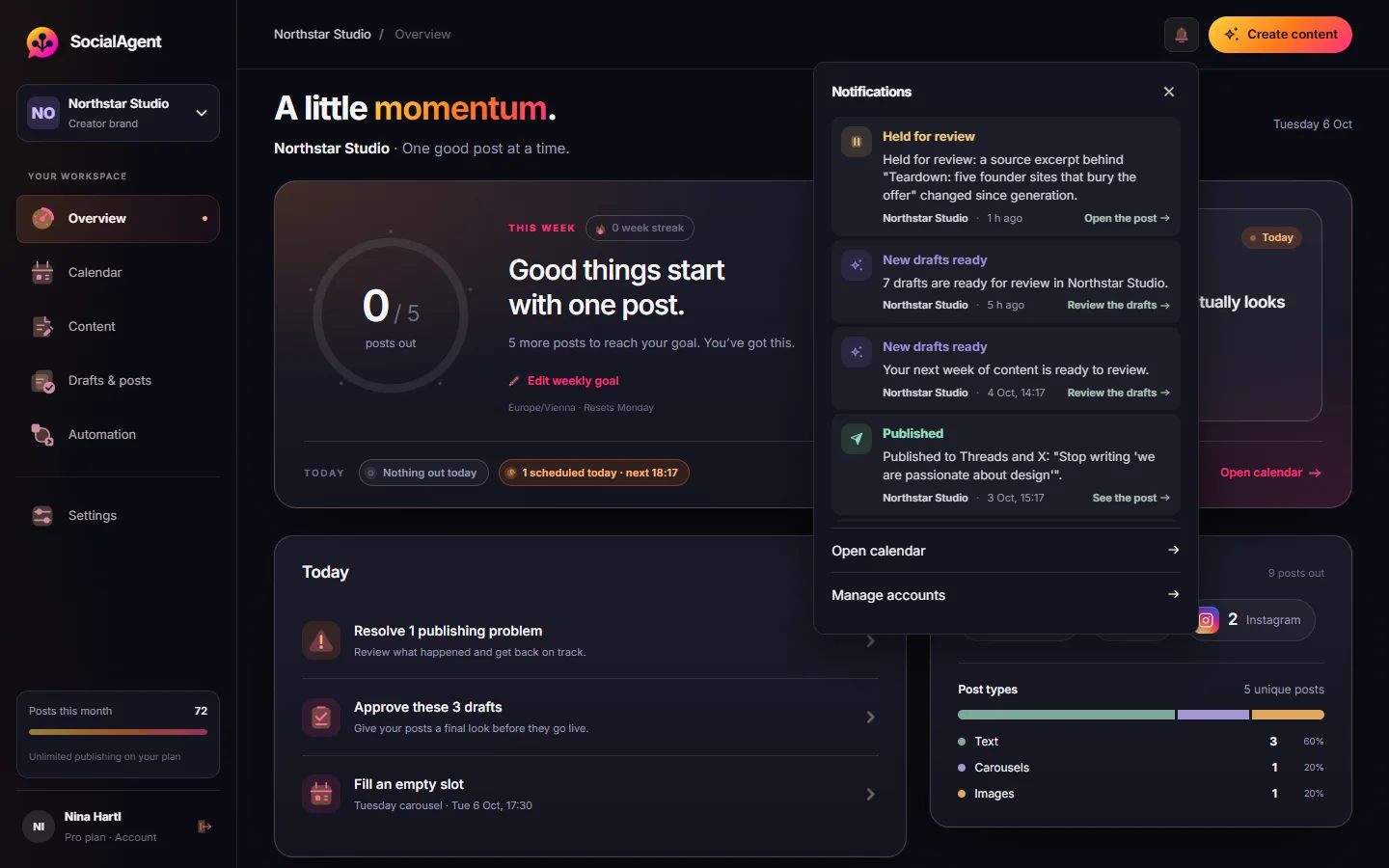This screenshot has width=1389, height=868.
Task: Click the Automation sidebar icon
Action: 42,435
